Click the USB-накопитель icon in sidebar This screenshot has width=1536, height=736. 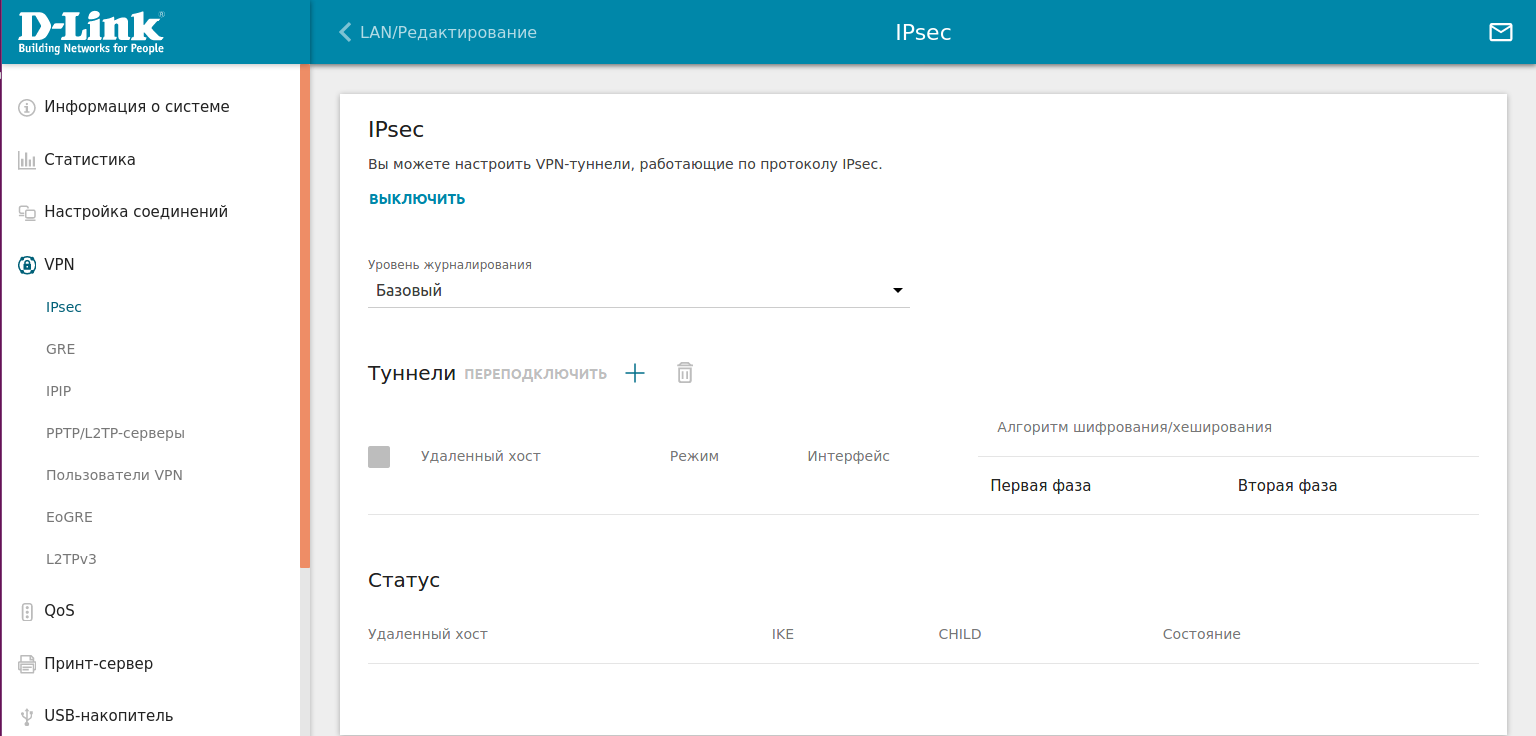(x=27, y=716)
